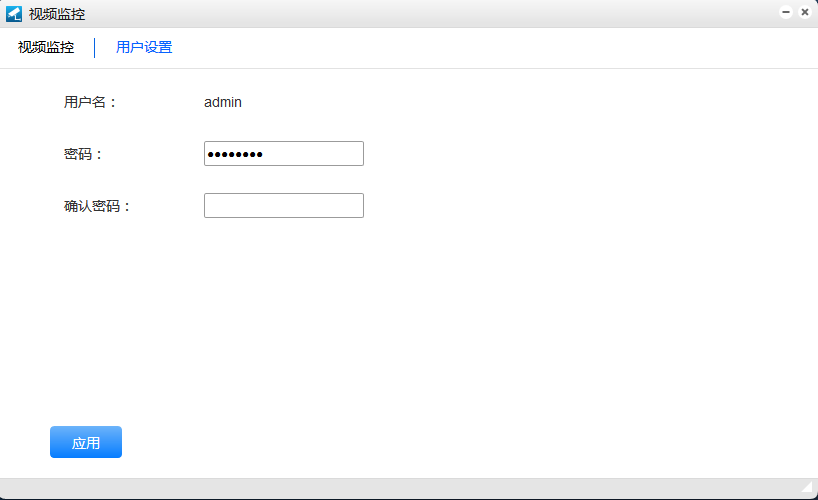Click the vertical divider between the two tabs
818x500 pixels.
95,47
